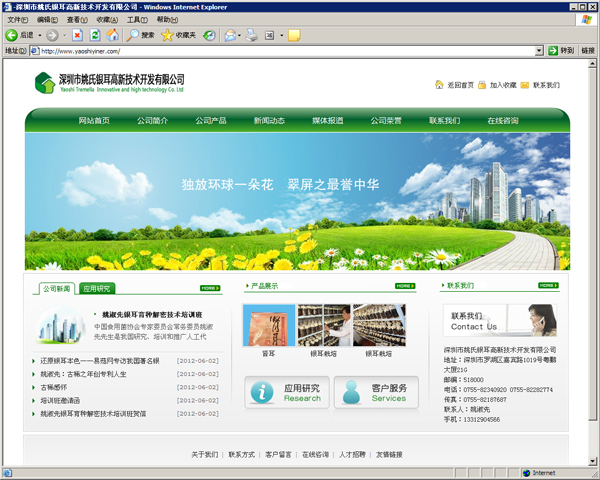
Task: Open 收藏夹 favorites star button
Action: click(x=178, y=35)
